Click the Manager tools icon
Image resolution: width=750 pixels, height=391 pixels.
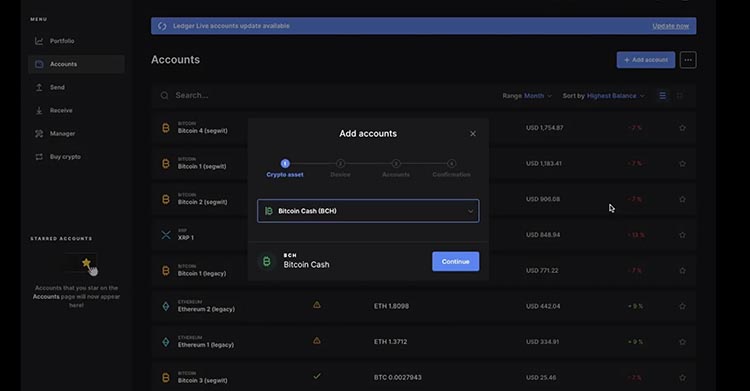pyautogui.click(x=39, y=134)
